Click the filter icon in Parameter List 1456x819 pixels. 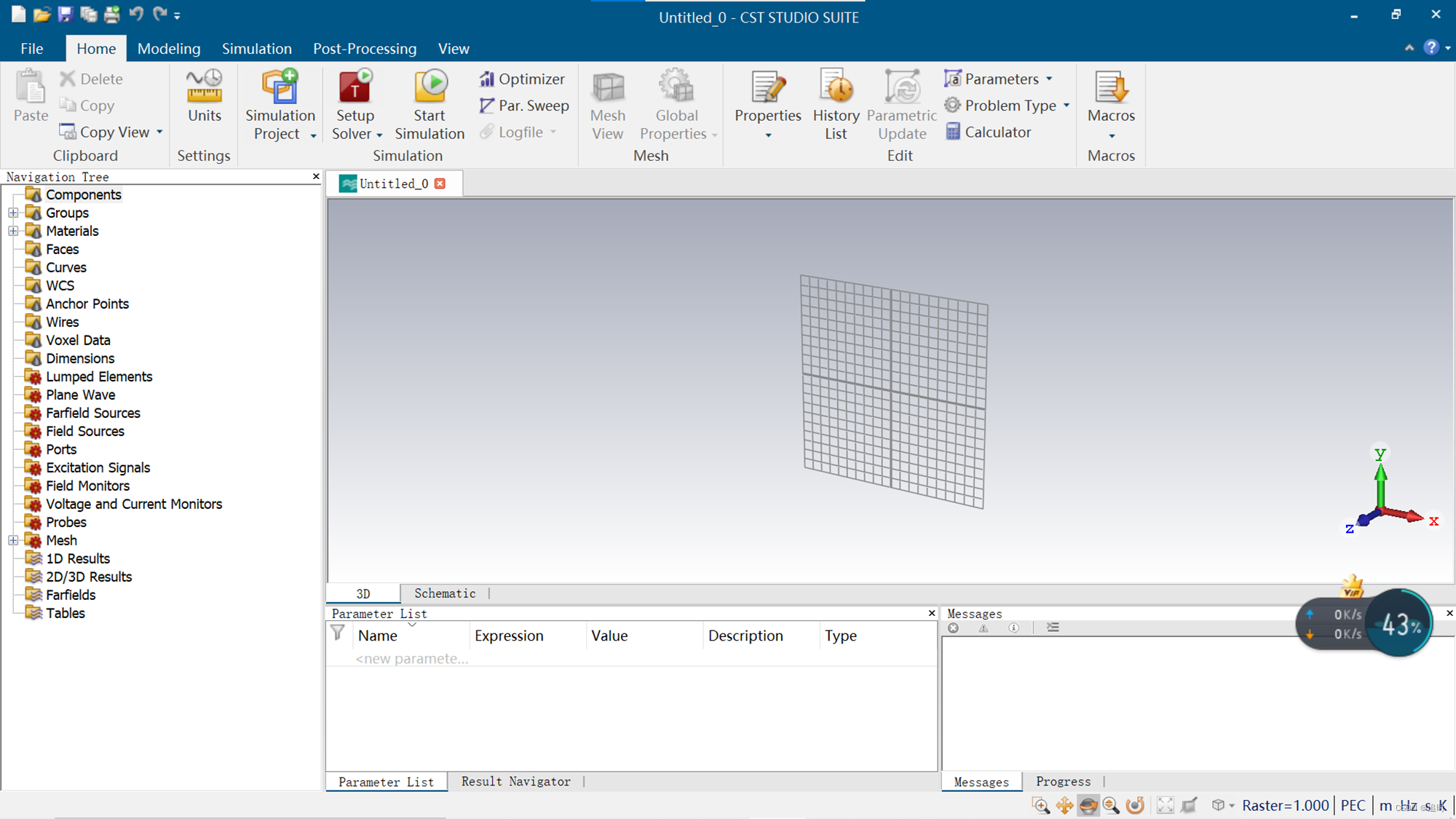tap(338, 633)
